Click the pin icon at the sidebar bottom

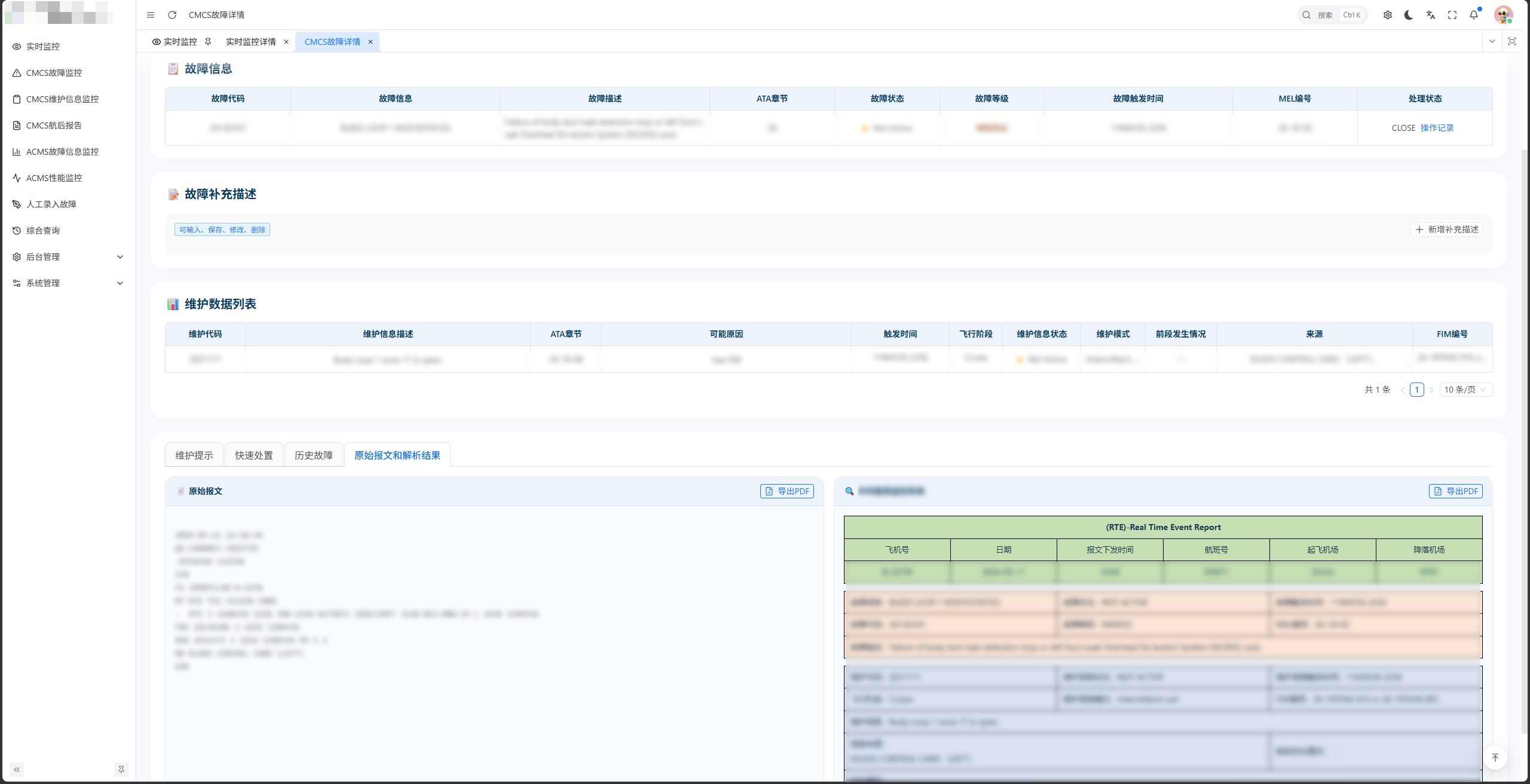pos(121,770)
